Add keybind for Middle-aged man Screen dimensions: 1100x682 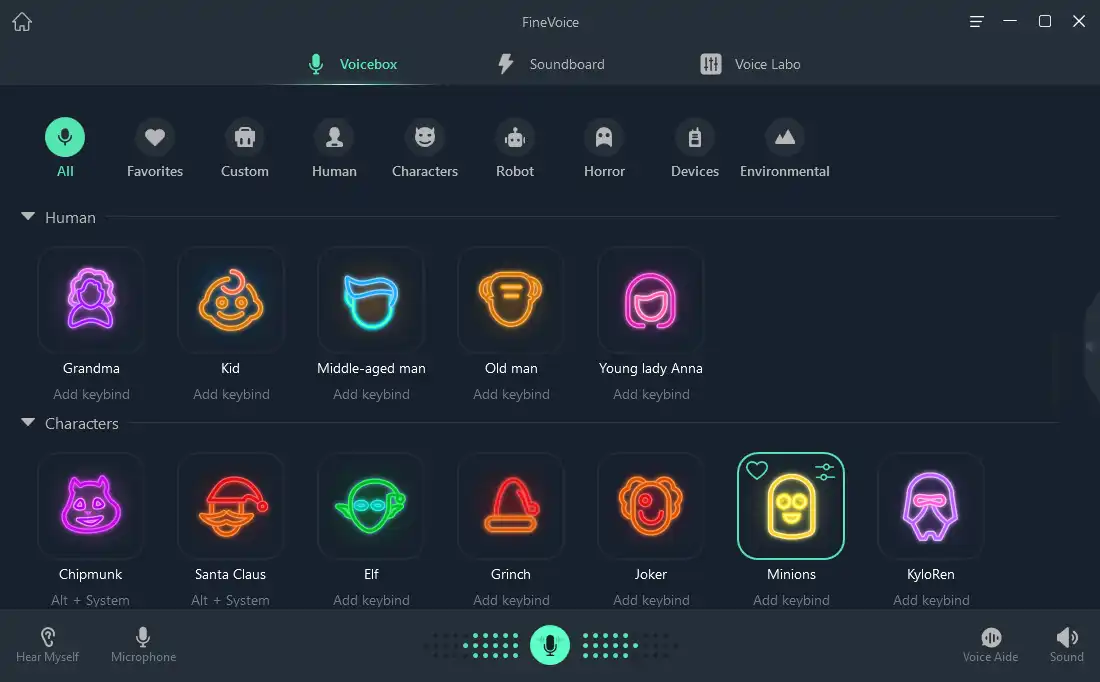coord(371,394)
